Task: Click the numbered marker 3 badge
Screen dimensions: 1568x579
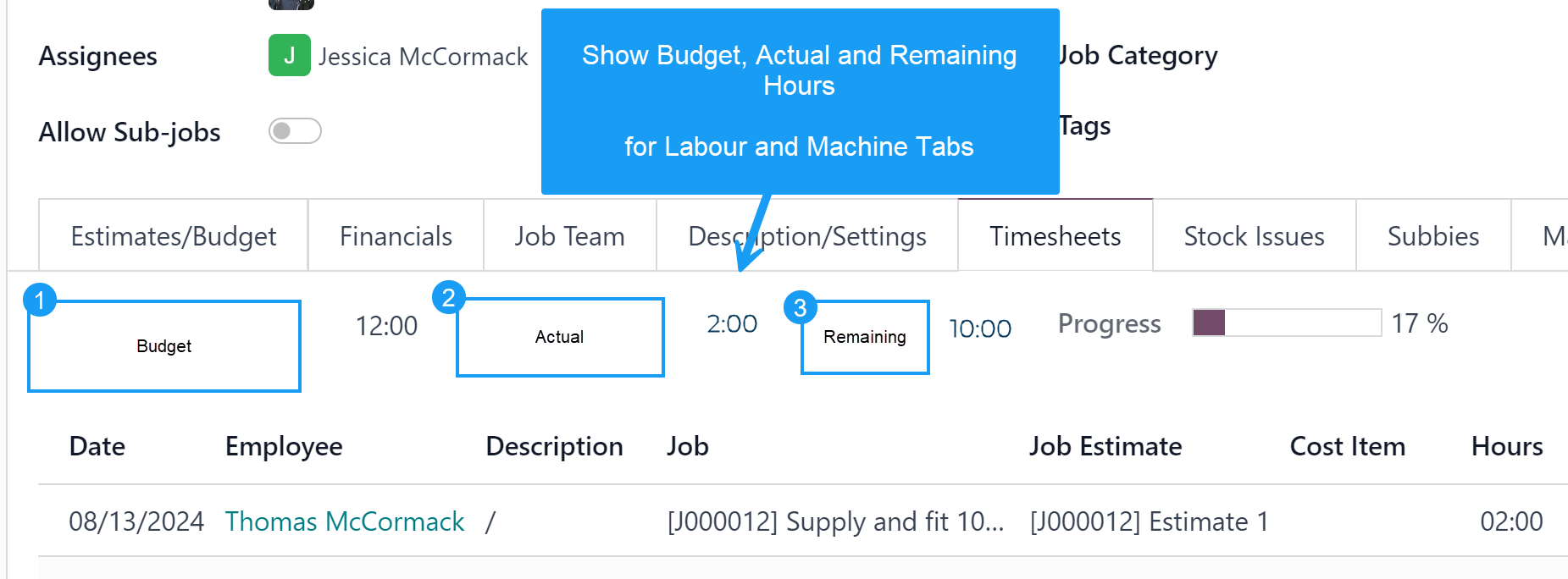Action: pos(800,308)
